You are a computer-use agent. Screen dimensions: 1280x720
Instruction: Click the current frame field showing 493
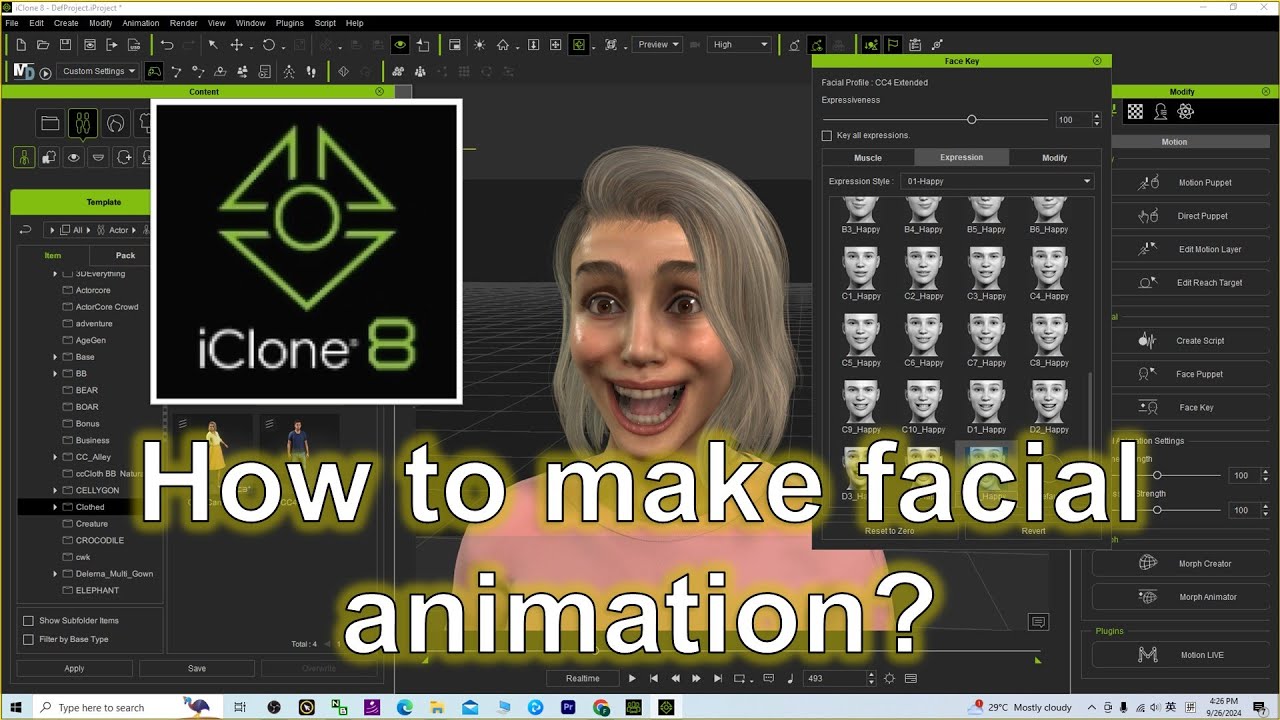(834, 678)
